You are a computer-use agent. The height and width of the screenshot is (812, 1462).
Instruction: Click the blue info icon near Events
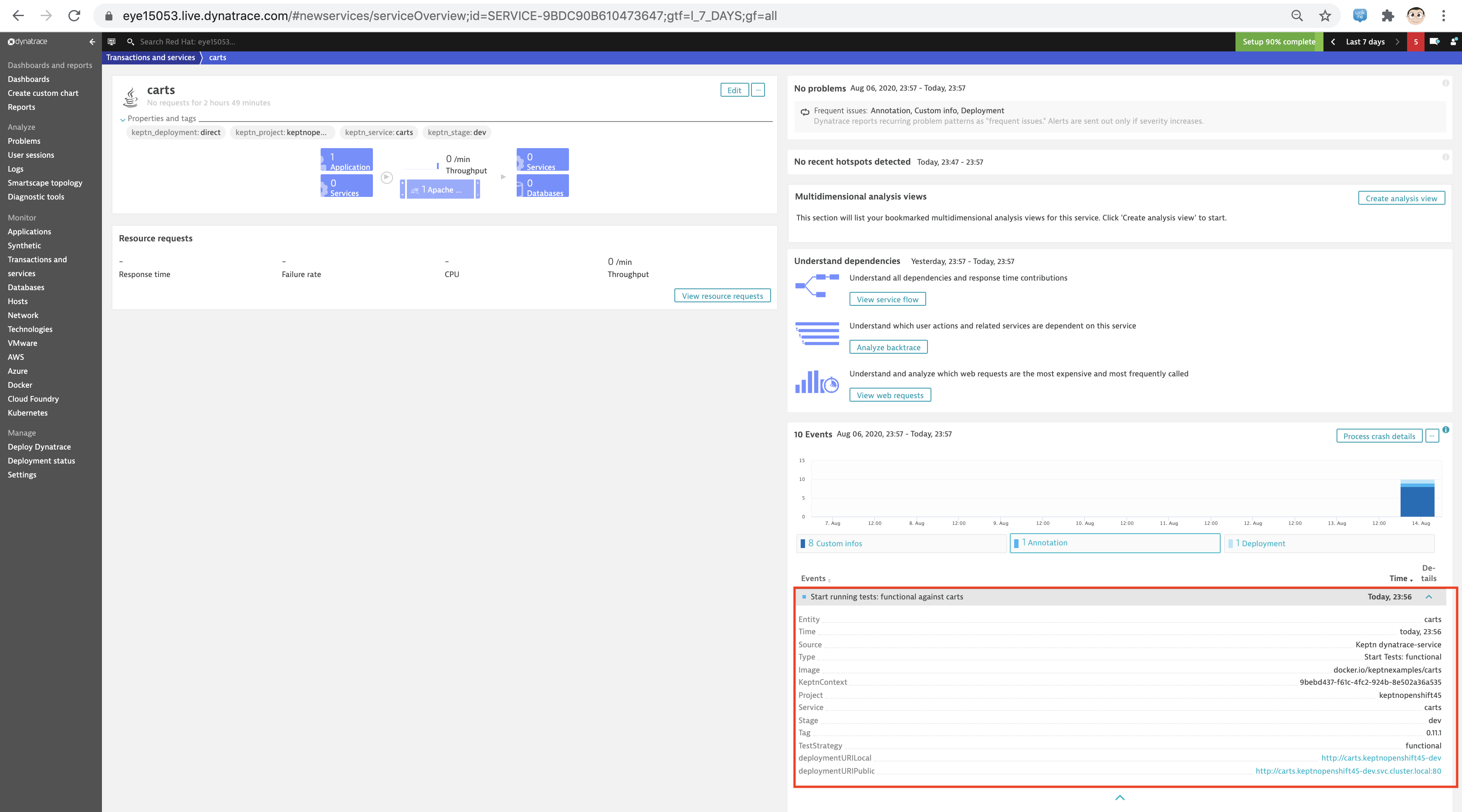(x=1445, y=430)
